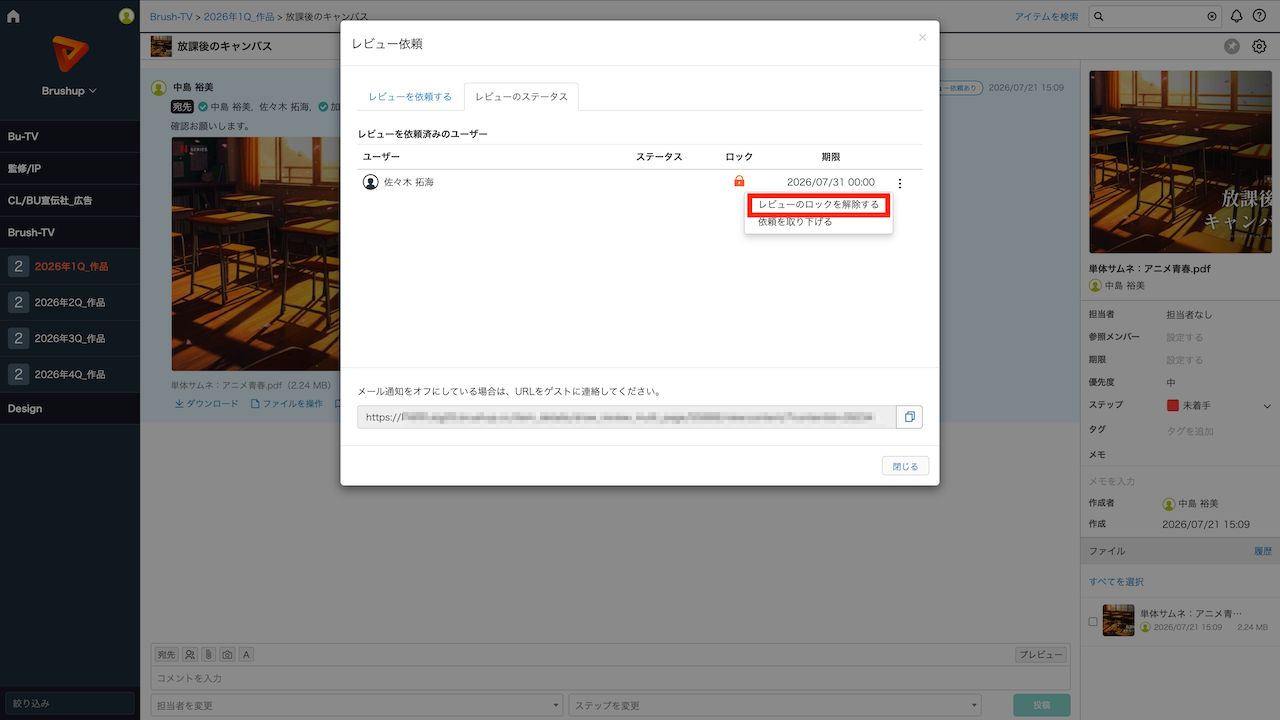The height and width of the screenshot is (720, 1280).
Task: Click the 絞り込み filter field
Action: [69, 703]
